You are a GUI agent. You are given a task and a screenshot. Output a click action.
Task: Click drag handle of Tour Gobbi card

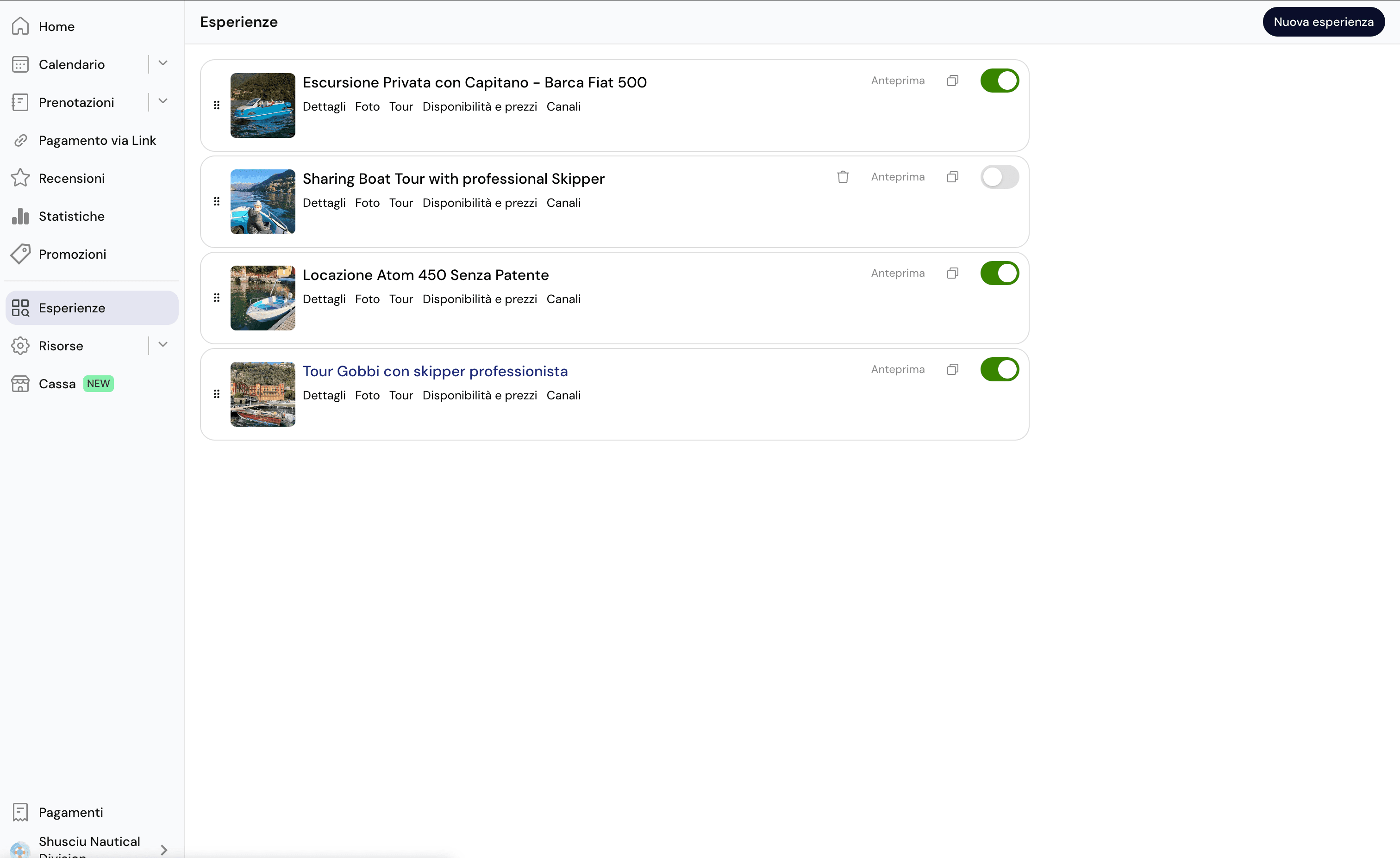pos(217,394)
